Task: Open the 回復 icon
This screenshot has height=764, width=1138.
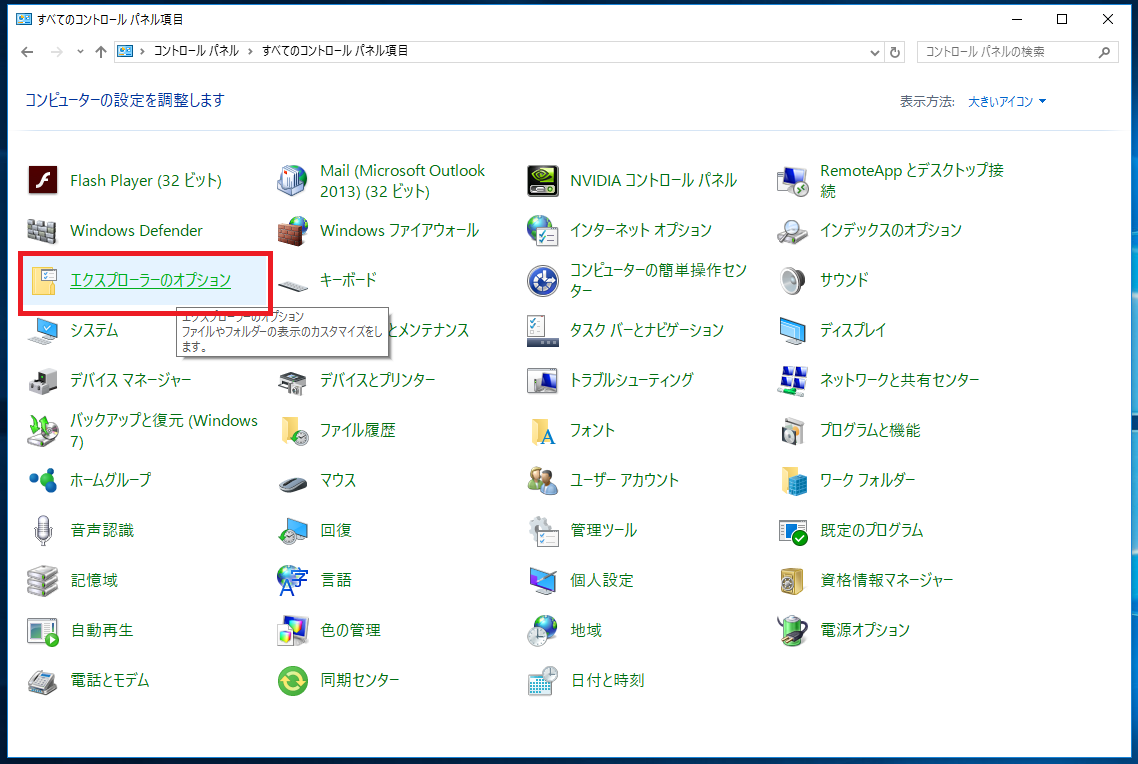Action: tap(292, 530)
